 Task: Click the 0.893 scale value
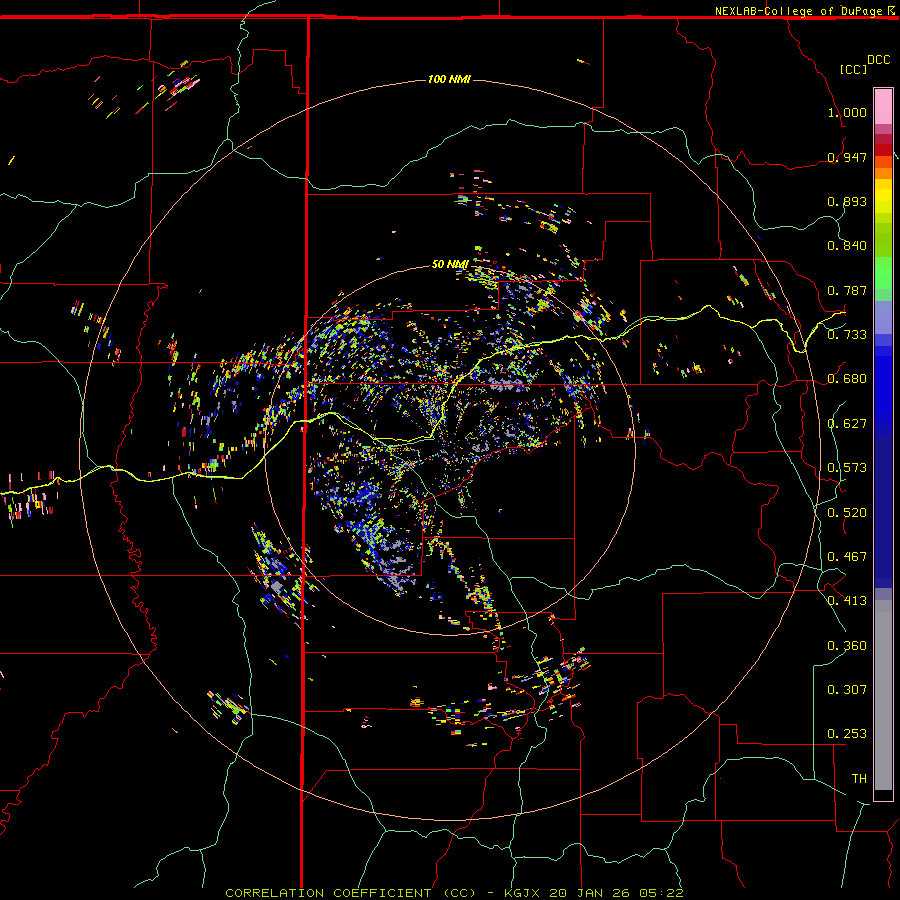pyautogui.click(x=847, y=201)
